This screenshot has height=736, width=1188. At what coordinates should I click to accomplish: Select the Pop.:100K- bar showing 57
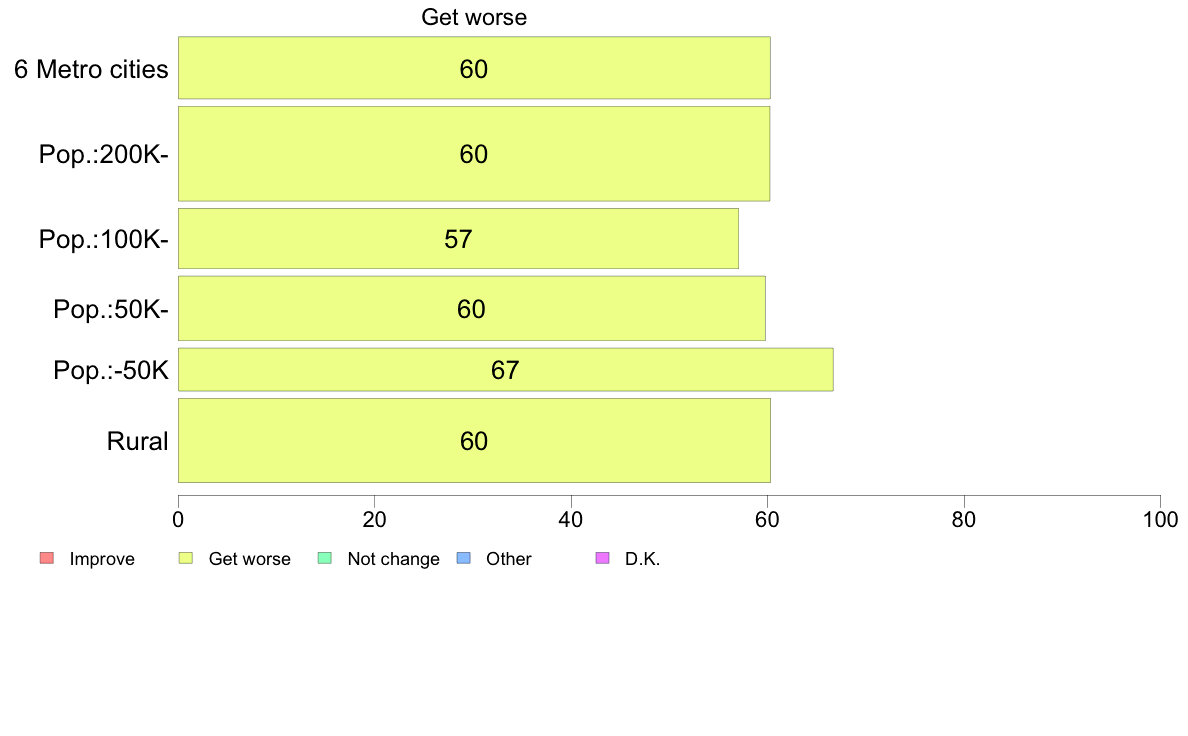[458, 239]
